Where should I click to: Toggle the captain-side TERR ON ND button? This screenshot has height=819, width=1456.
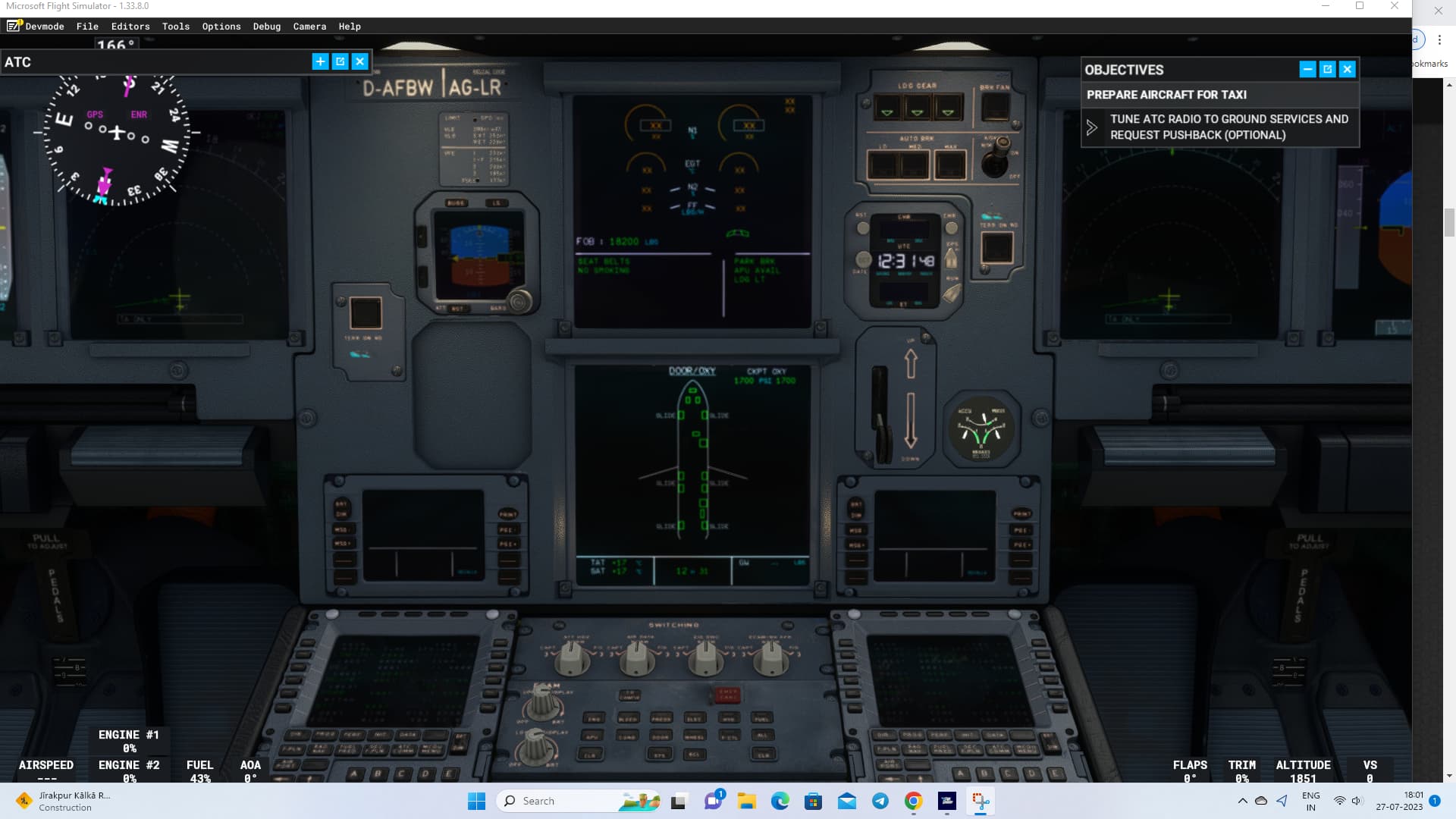(x=366, y=313)
